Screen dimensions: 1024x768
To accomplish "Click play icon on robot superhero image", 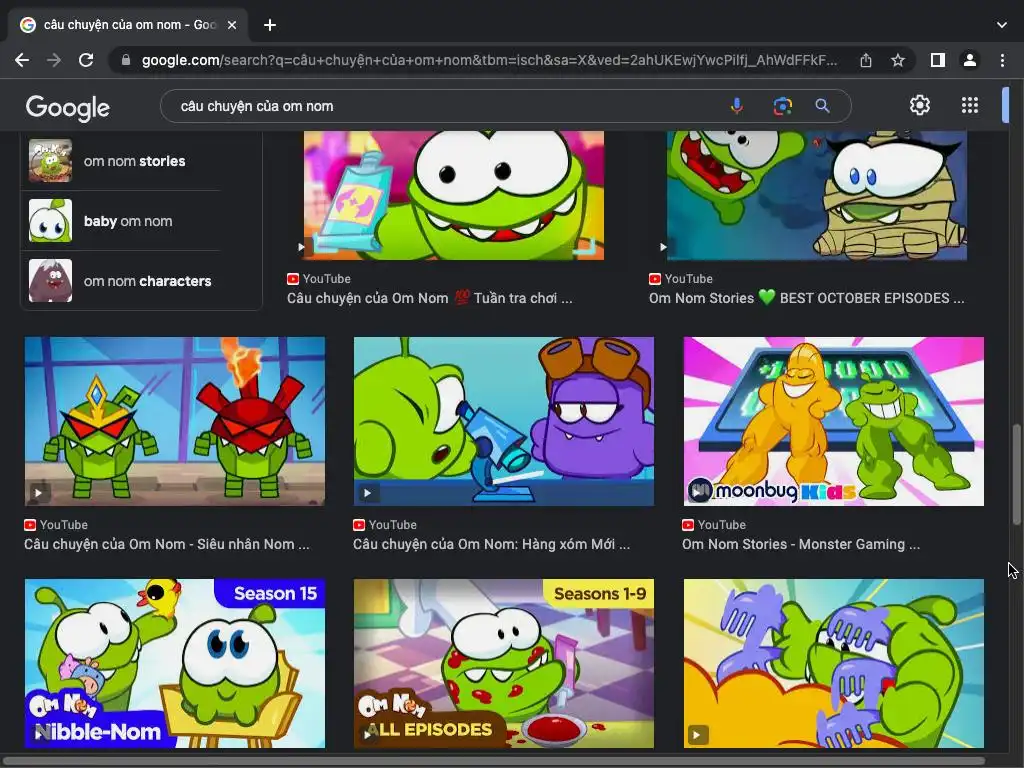I will pos(38,493).
